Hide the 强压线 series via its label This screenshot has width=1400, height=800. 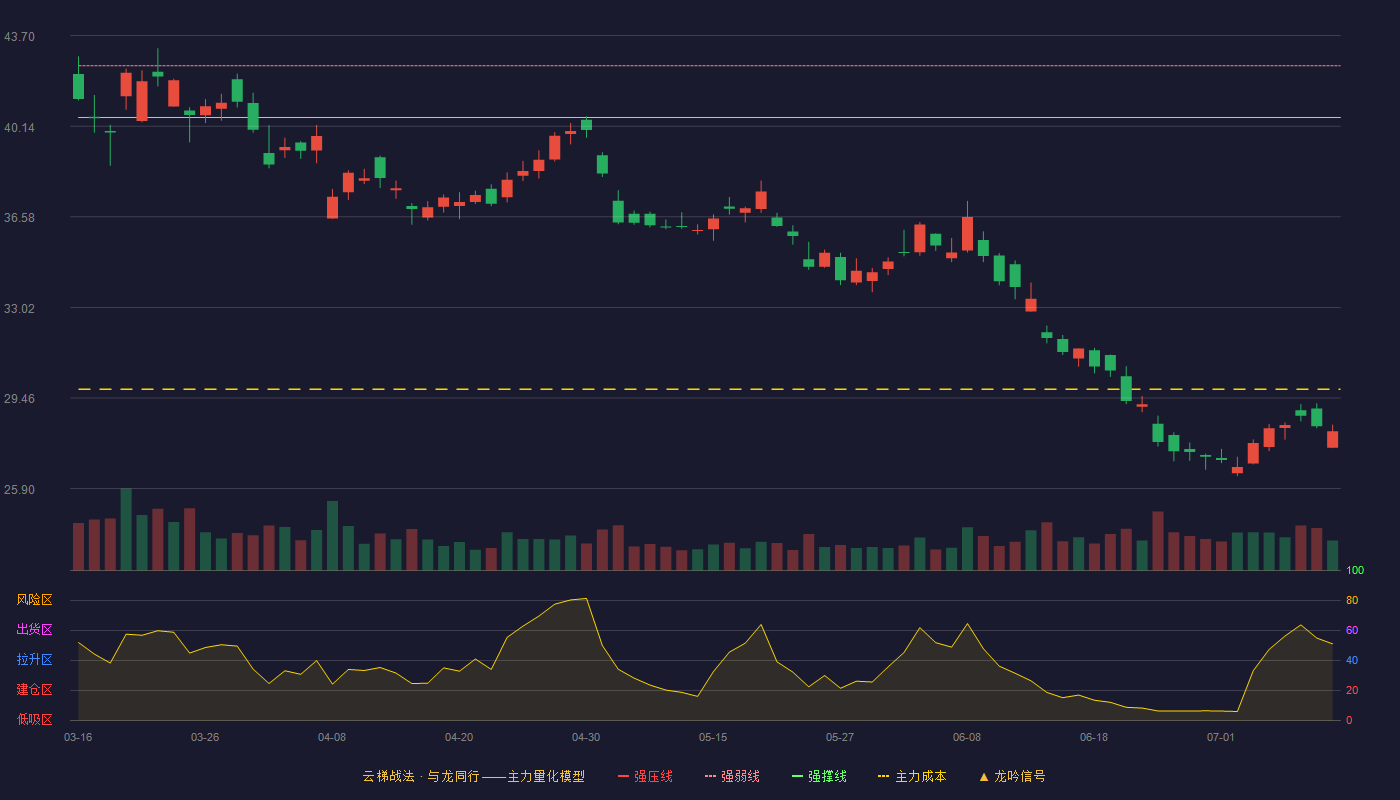(653, 776)
